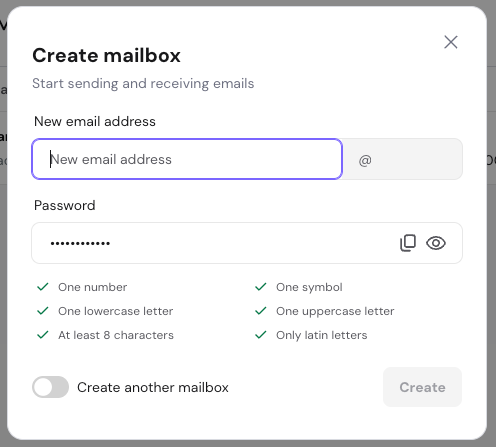Toggle the Create another mailbox switch
This screenshot has width=496, height=447.
click(51, 387)
